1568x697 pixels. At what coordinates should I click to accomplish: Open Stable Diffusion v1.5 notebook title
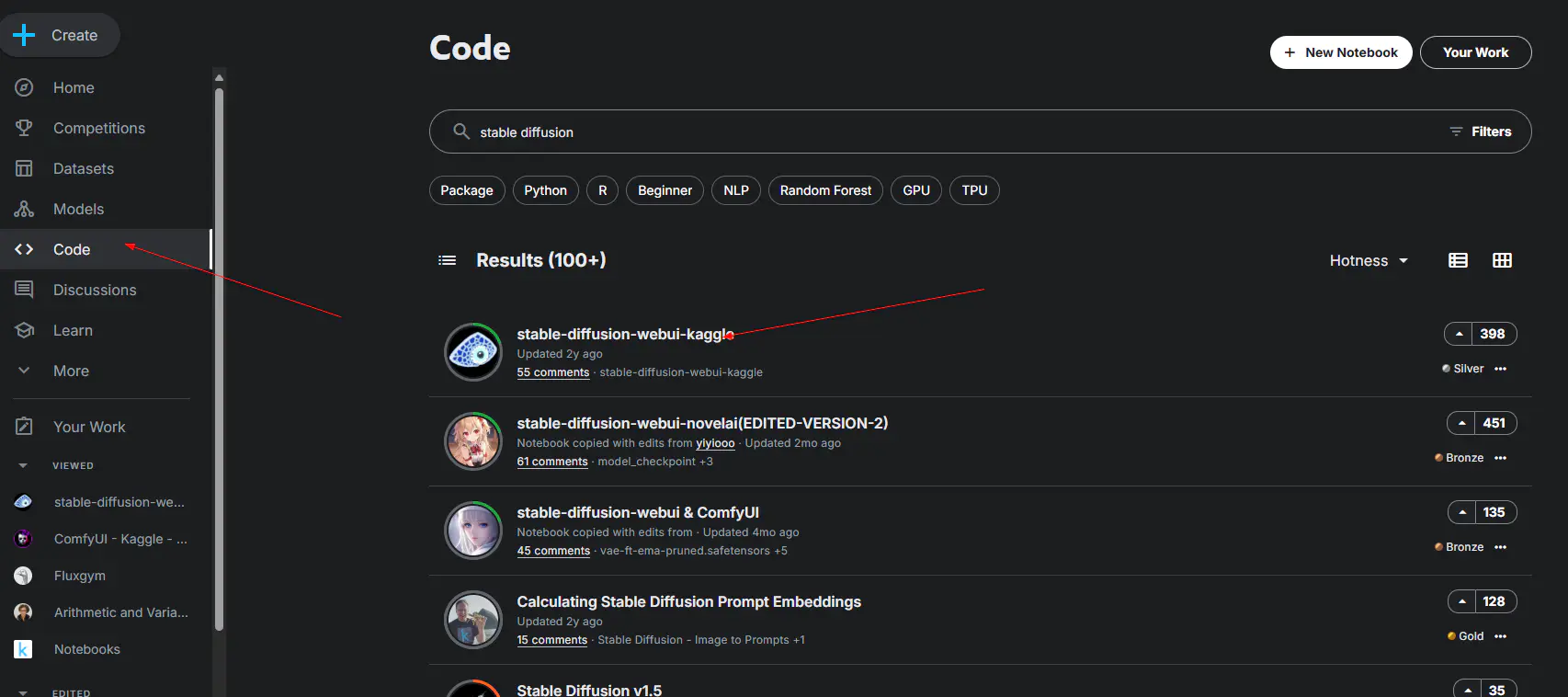pos(589,690)
